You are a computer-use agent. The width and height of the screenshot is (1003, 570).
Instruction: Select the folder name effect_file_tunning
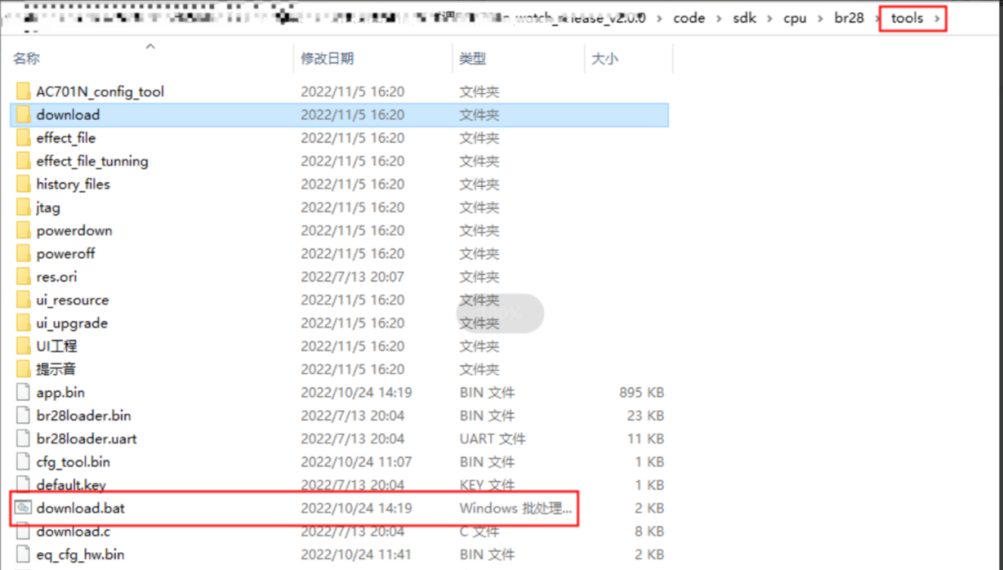point(92,161)
